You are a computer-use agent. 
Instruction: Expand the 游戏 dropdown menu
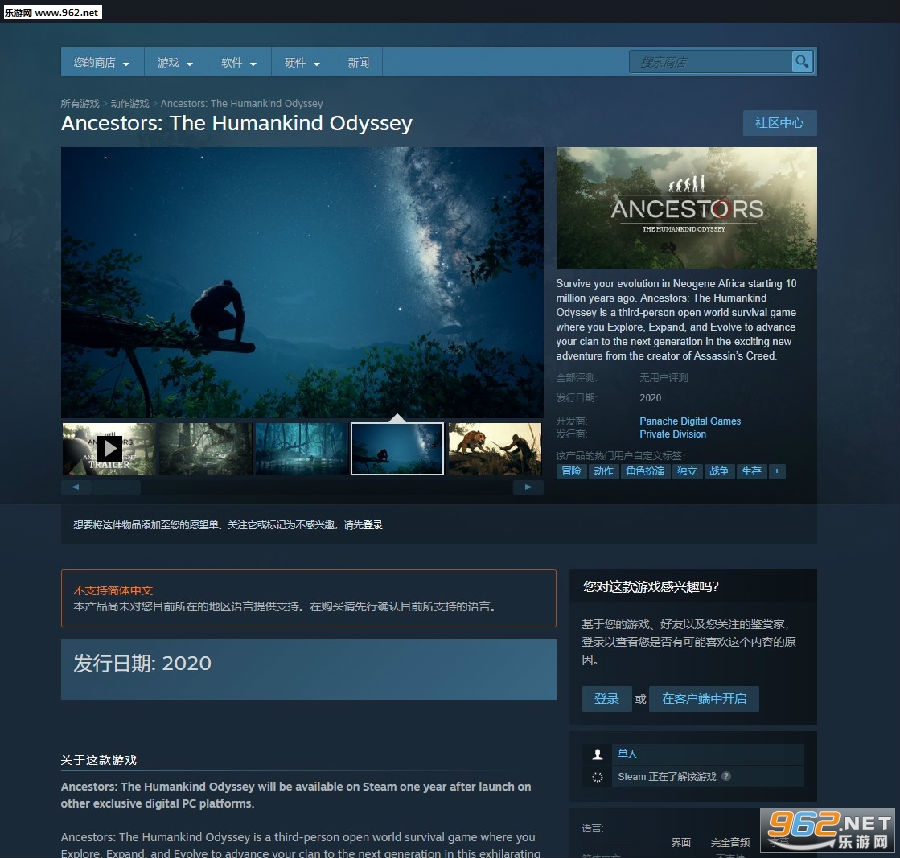(175, 63)
